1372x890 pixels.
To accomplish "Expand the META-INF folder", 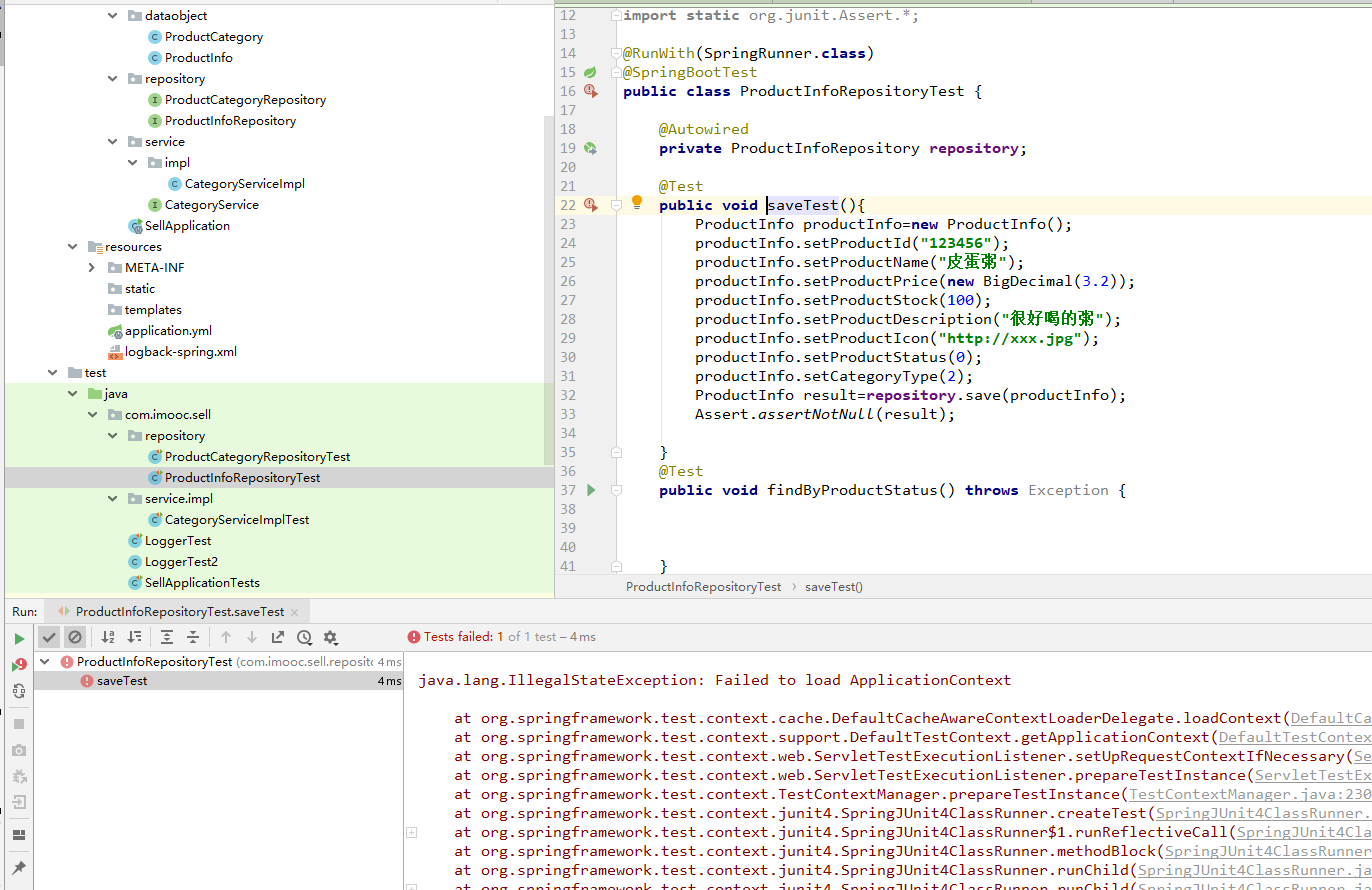I will [x=92, y=268].
